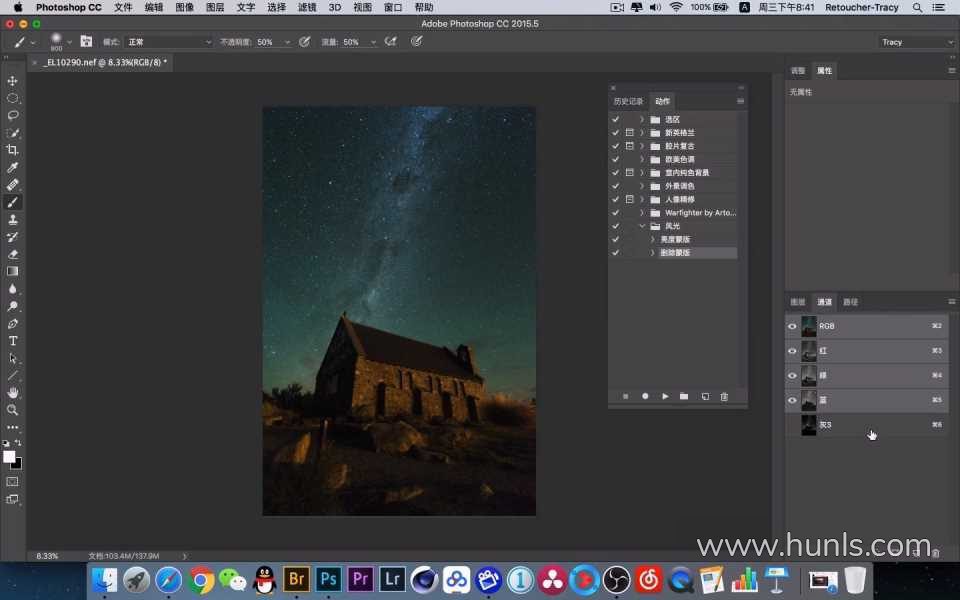
Task: Select the Eyedropper tool
Action: (12, 167)
